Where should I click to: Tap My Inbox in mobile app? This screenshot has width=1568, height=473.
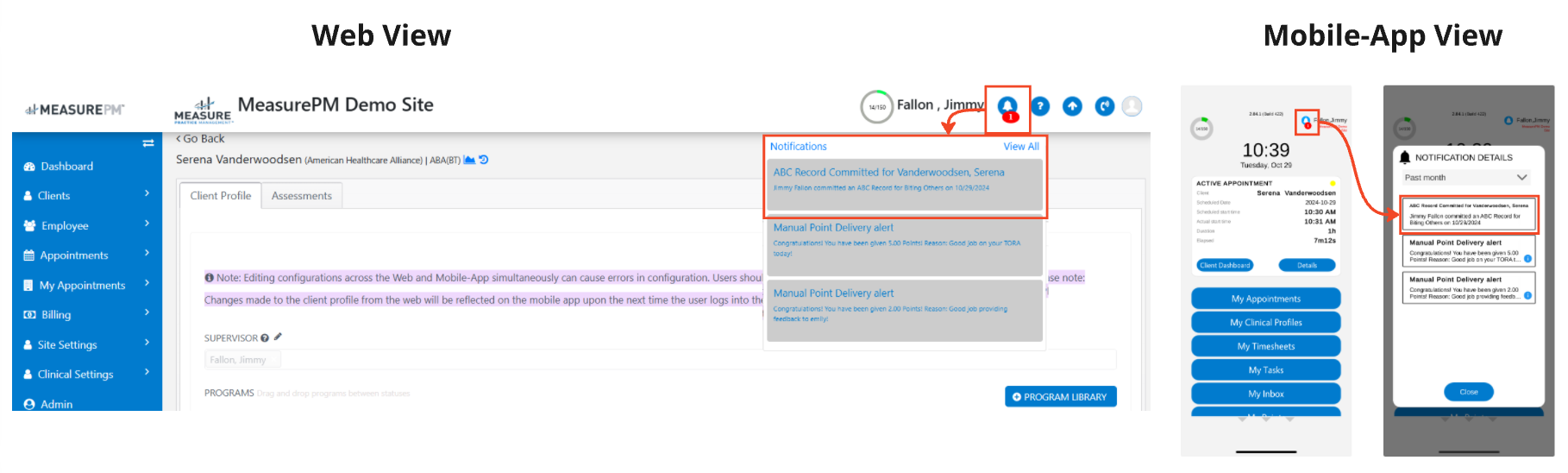(1266, 394)
